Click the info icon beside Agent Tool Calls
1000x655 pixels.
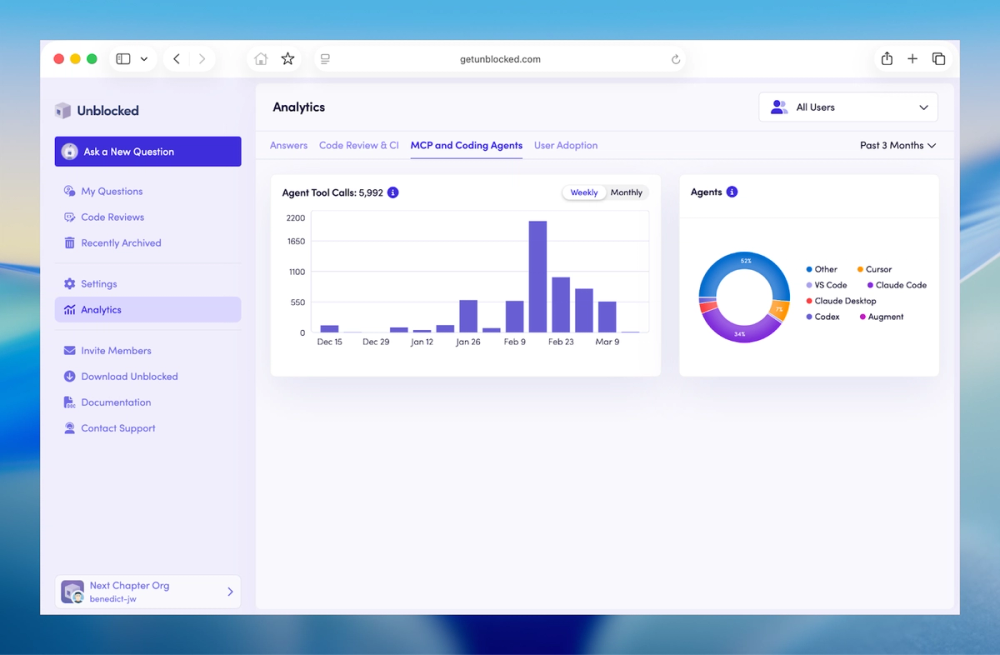(393, 193)
